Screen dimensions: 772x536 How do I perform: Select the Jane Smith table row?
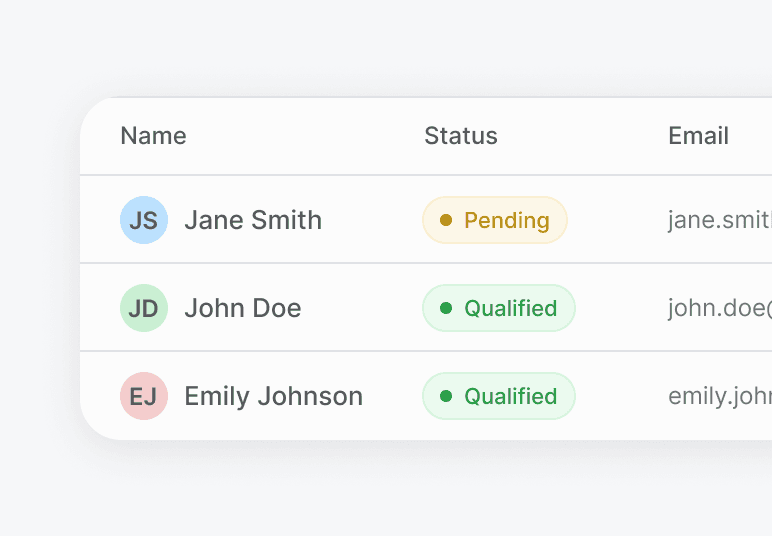pyautogui.click(x=426, y=220)
